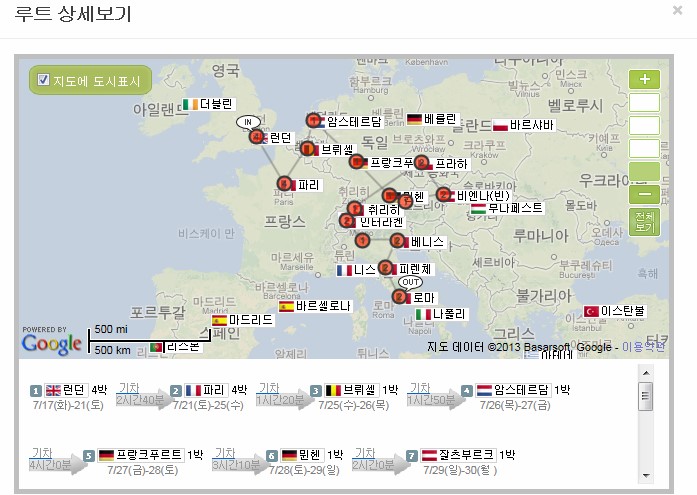
Task: Click the itinerary scrollbar up arrow
Action: pyautogui.click(x=646, y=373)
